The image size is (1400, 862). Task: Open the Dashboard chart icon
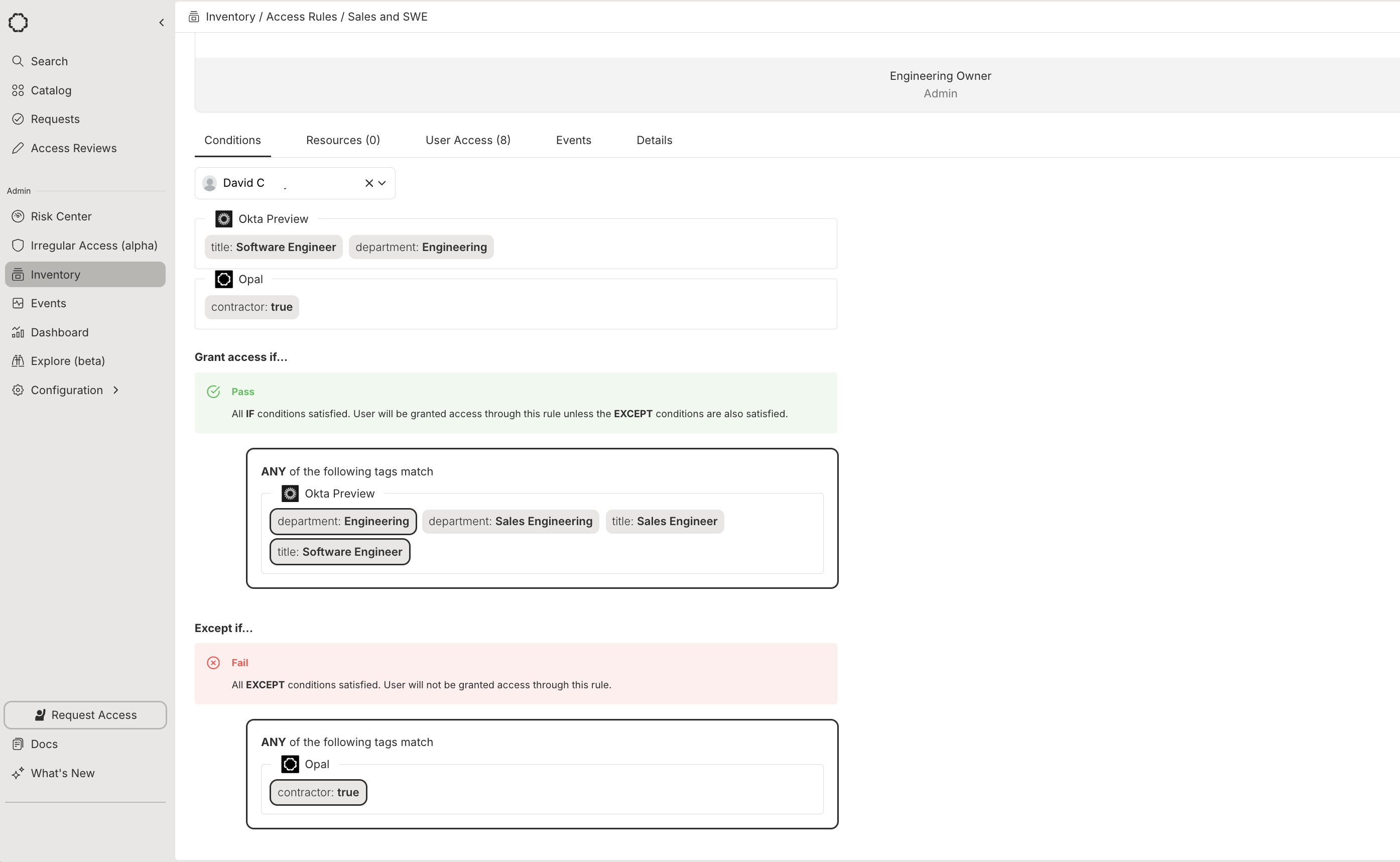click(x=18, y=332)
